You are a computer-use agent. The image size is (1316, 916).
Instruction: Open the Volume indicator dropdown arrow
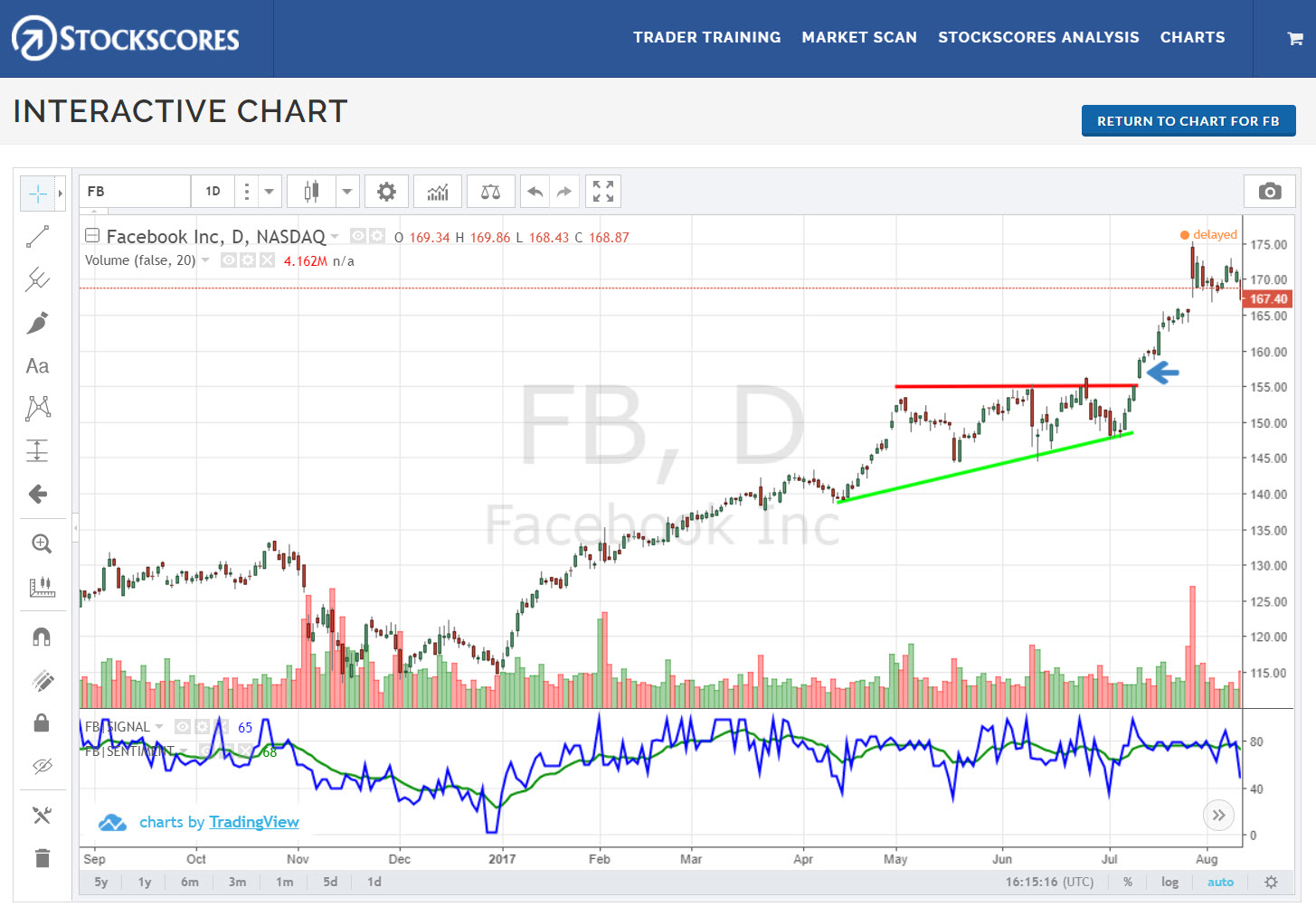(206, 260)
